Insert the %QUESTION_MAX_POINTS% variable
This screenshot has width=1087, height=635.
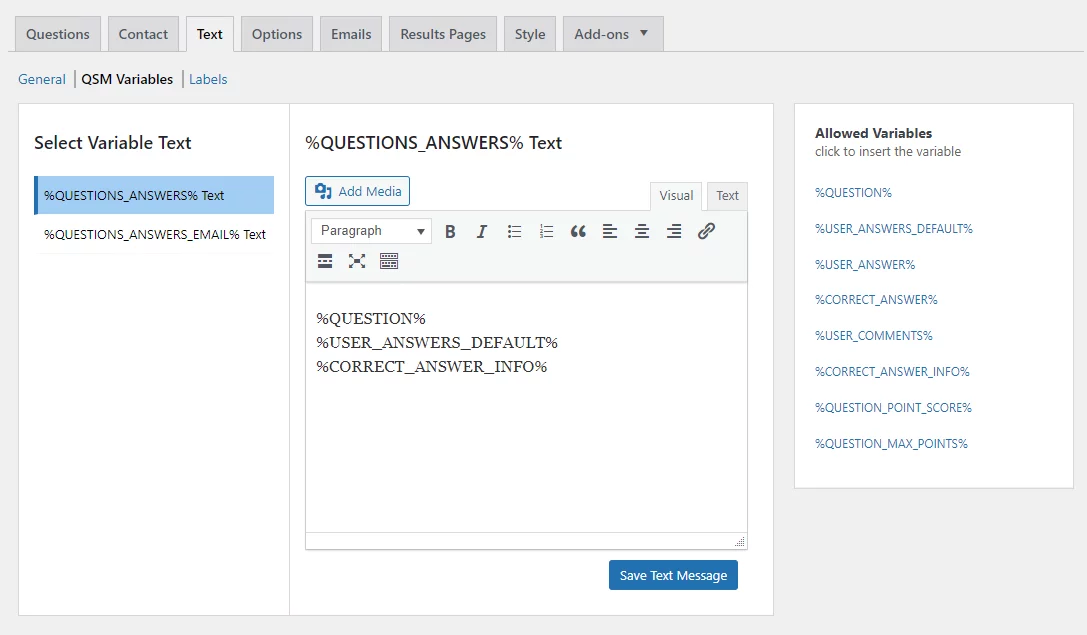pos(892,444)
